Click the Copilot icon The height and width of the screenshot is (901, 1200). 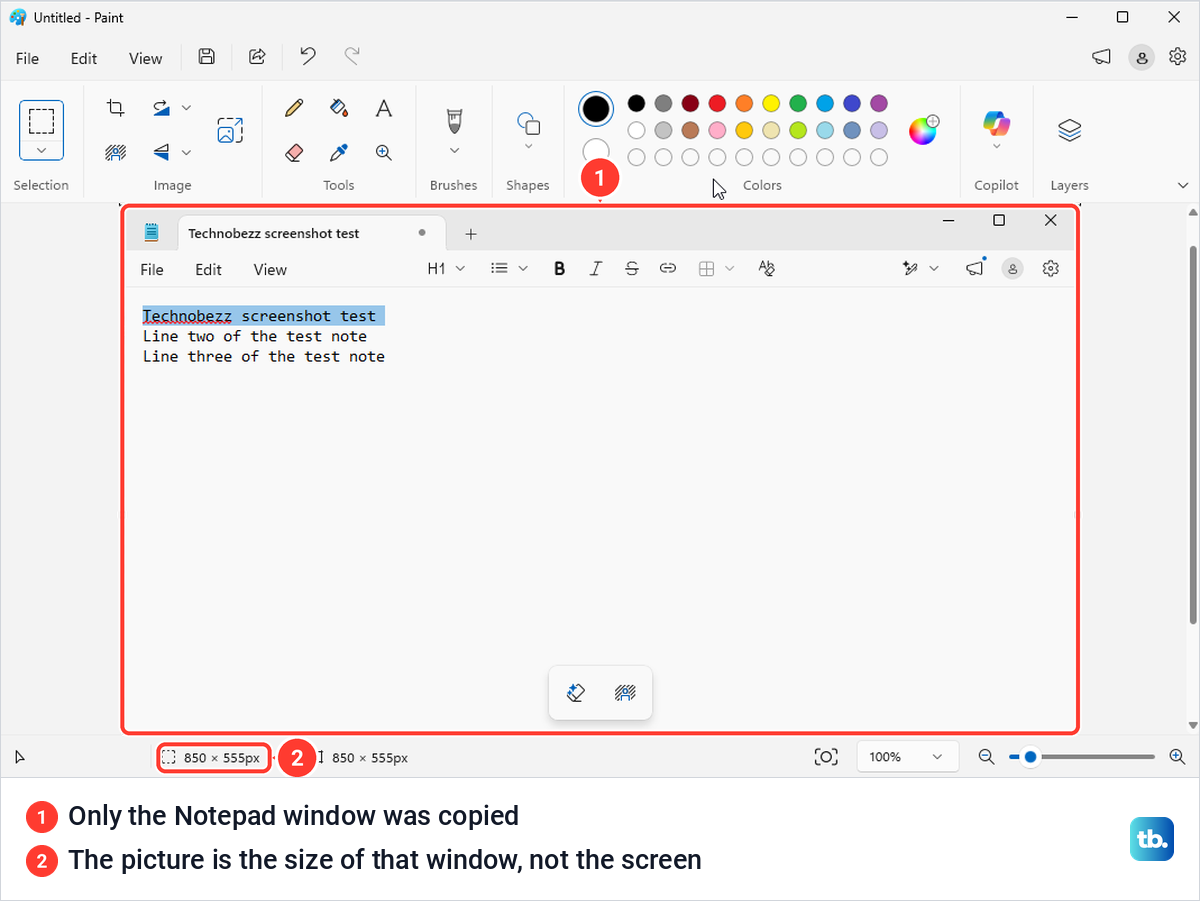point(997,123)
